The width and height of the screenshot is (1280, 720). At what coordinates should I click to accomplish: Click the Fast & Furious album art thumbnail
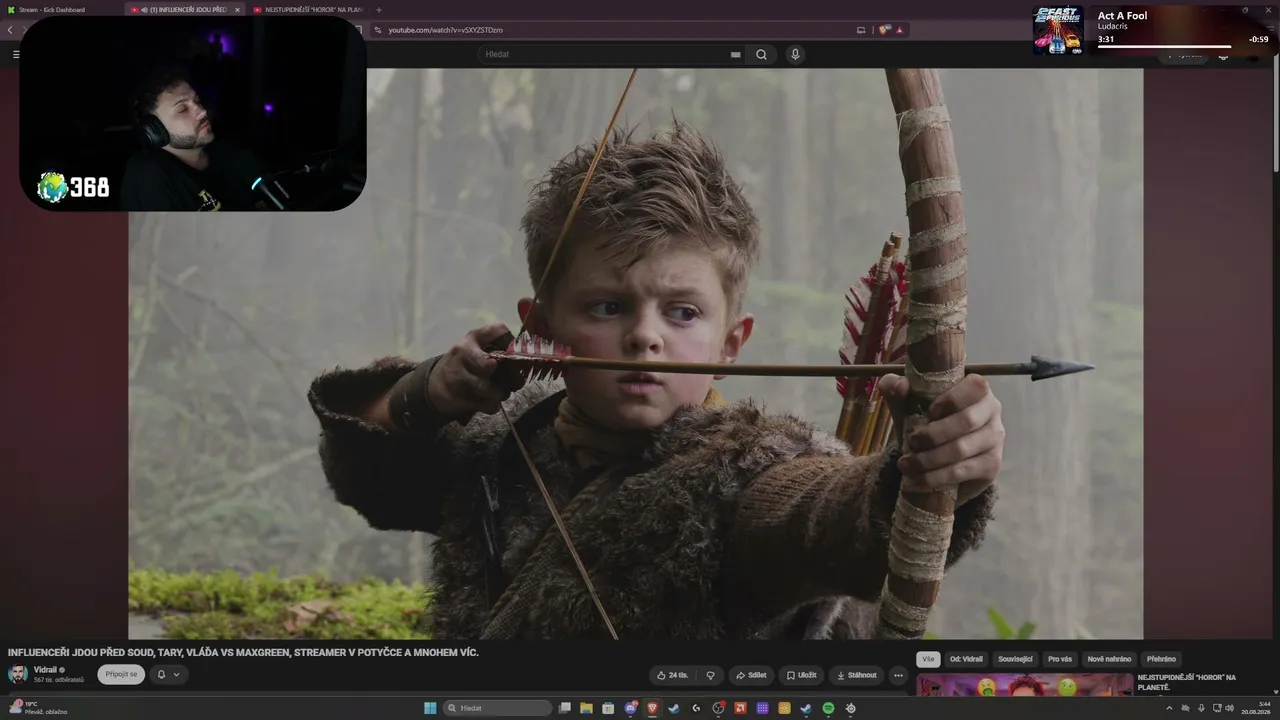click(1058, 30)
